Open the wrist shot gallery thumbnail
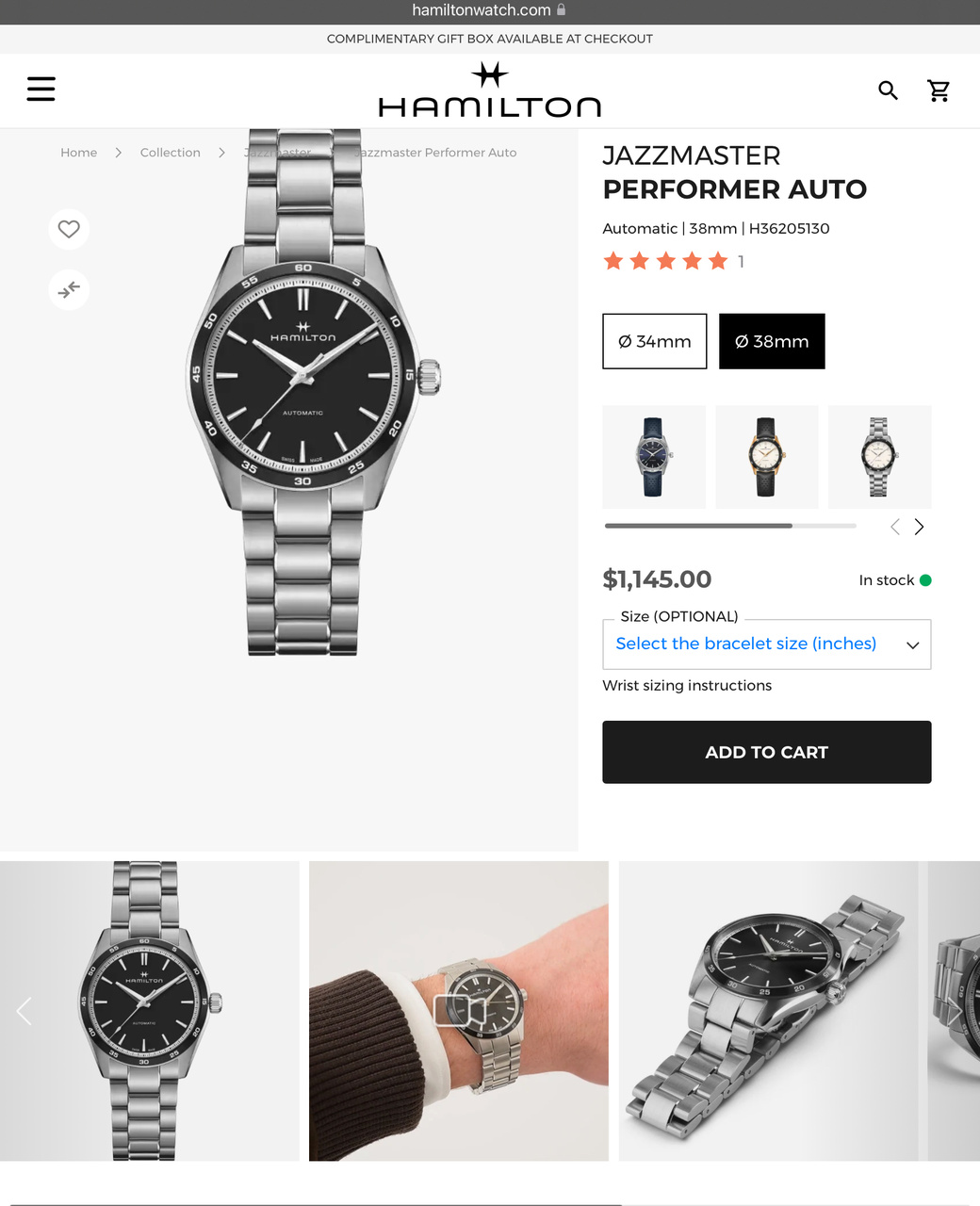 459,1011
